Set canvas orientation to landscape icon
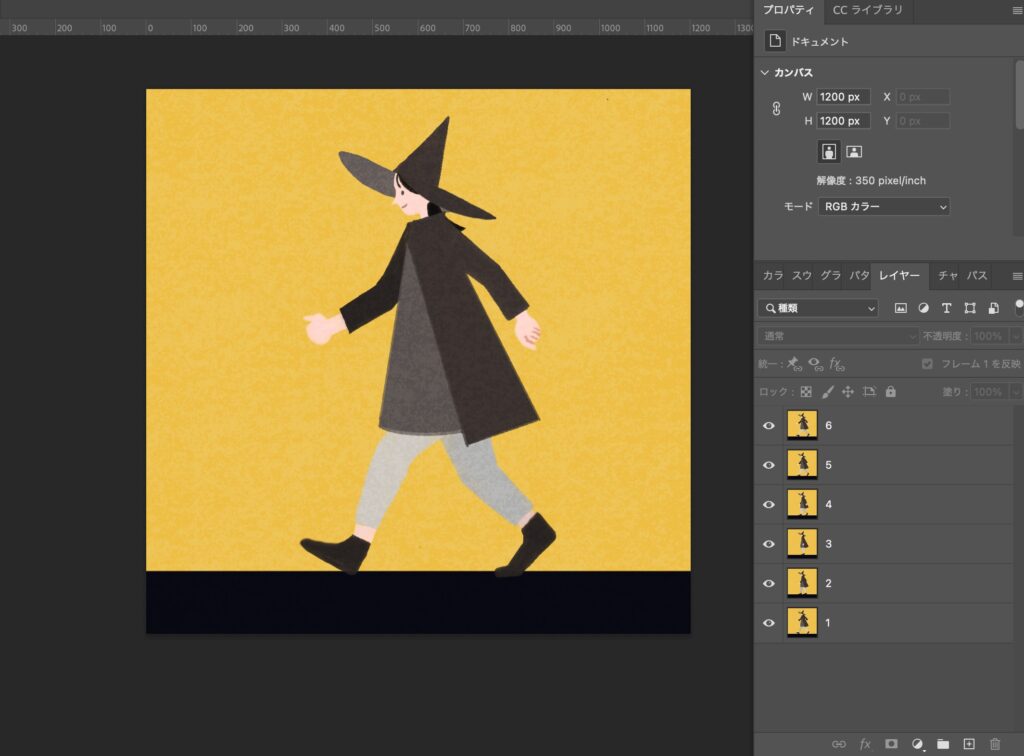The image size is (1024, 756). (x=854, y=152)
